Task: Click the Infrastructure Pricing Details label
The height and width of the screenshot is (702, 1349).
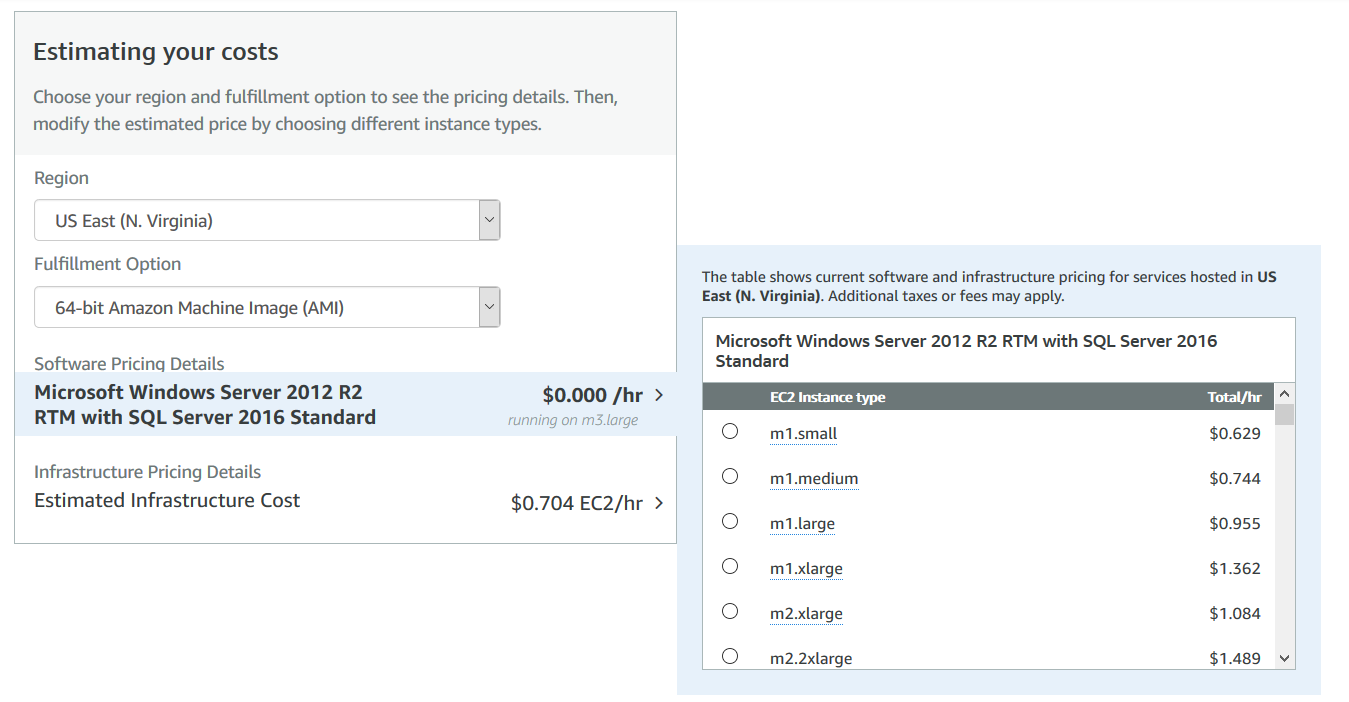Action: (148, 472)
